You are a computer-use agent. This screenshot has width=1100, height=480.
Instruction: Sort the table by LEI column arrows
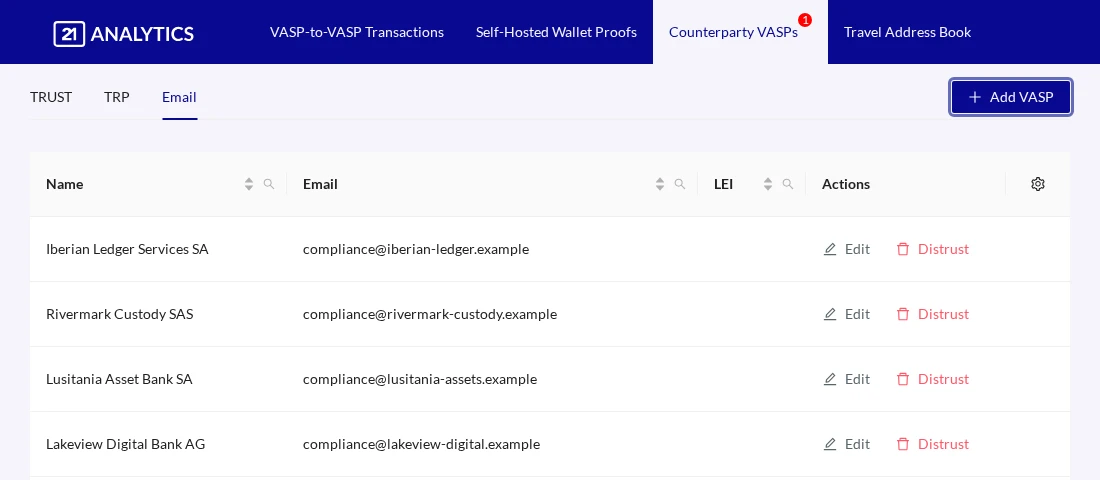pyautogui.click(x=767, y=184)
